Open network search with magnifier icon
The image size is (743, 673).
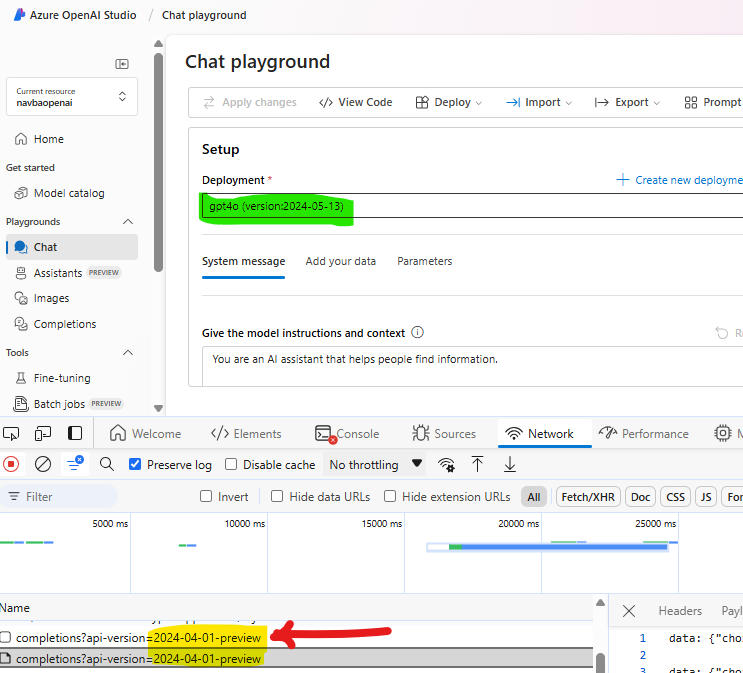tap(107, 464)
